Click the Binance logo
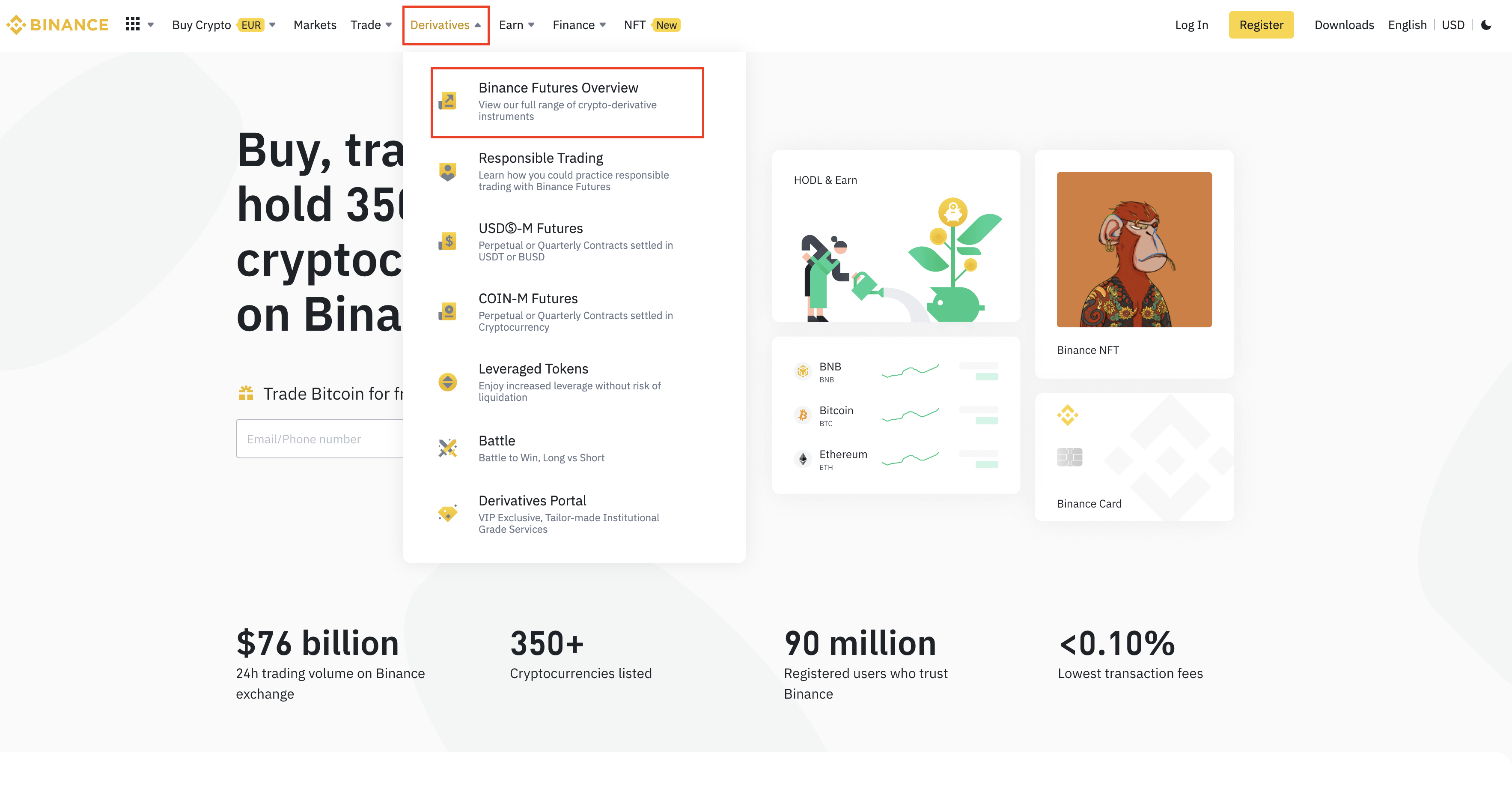Image resolution: width=1512 pixels, height=789 pixels. pyautogui.click(x=57, y=25)
